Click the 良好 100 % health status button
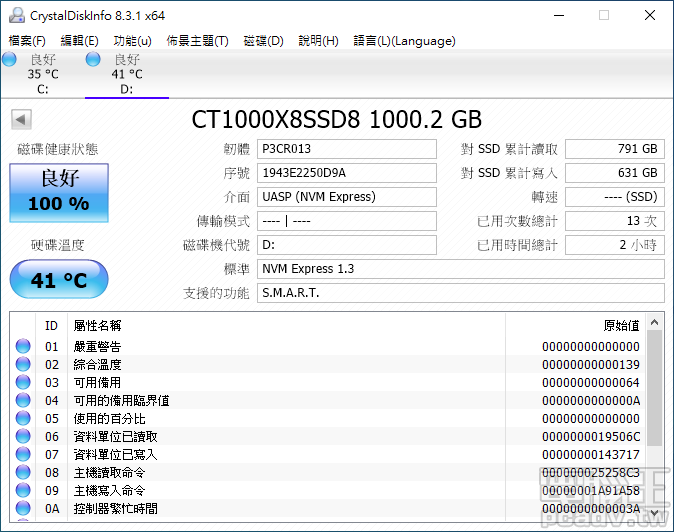This screenshot has width=674, height=532. click(59, 193)
